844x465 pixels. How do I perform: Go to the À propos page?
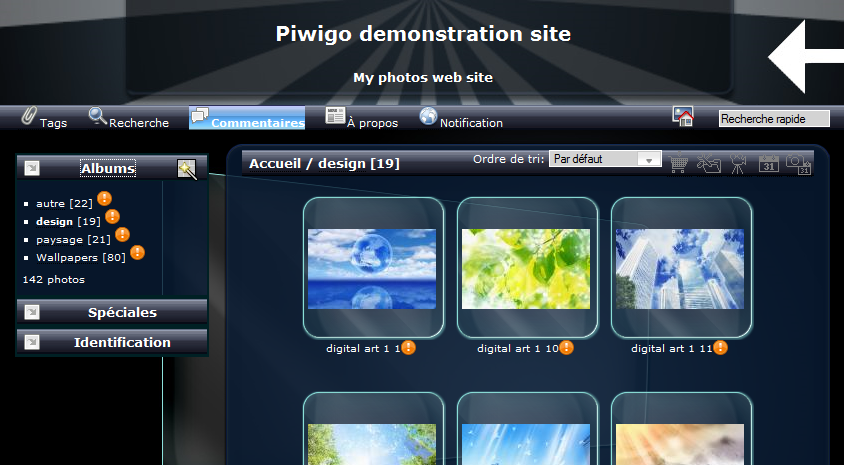coord(362,119)
